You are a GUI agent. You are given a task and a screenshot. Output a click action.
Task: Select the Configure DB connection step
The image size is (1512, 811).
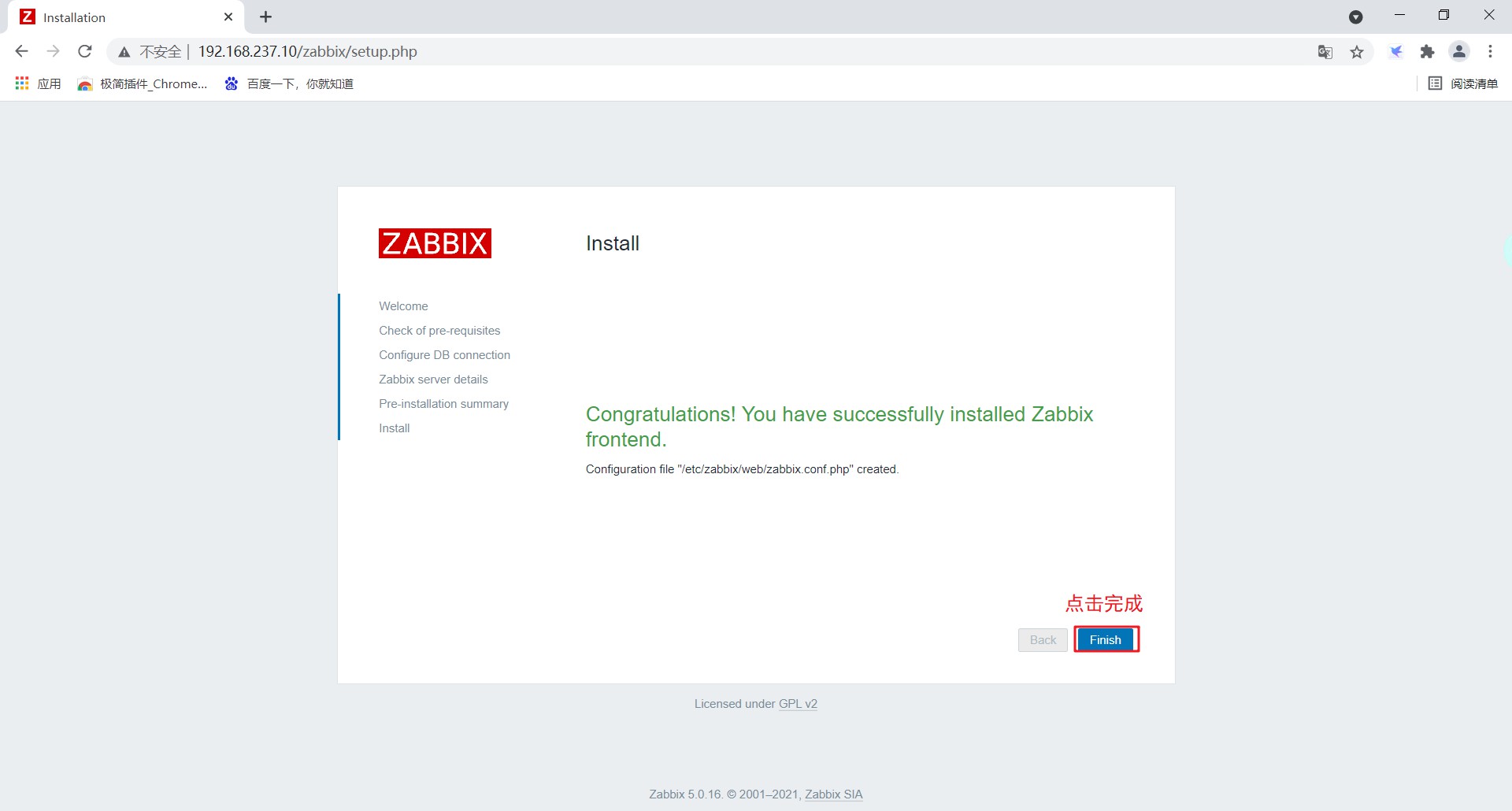point(444,355)
